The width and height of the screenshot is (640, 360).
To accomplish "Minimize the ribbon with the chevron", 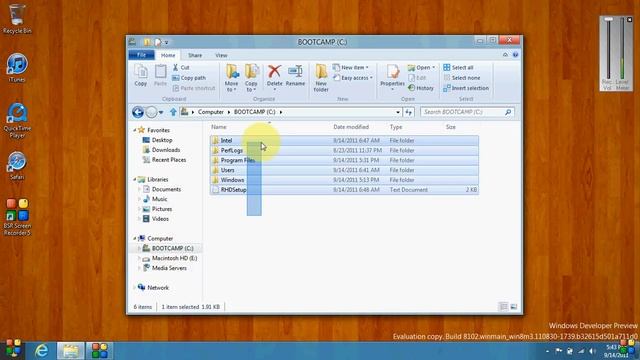I will (505, 55).
